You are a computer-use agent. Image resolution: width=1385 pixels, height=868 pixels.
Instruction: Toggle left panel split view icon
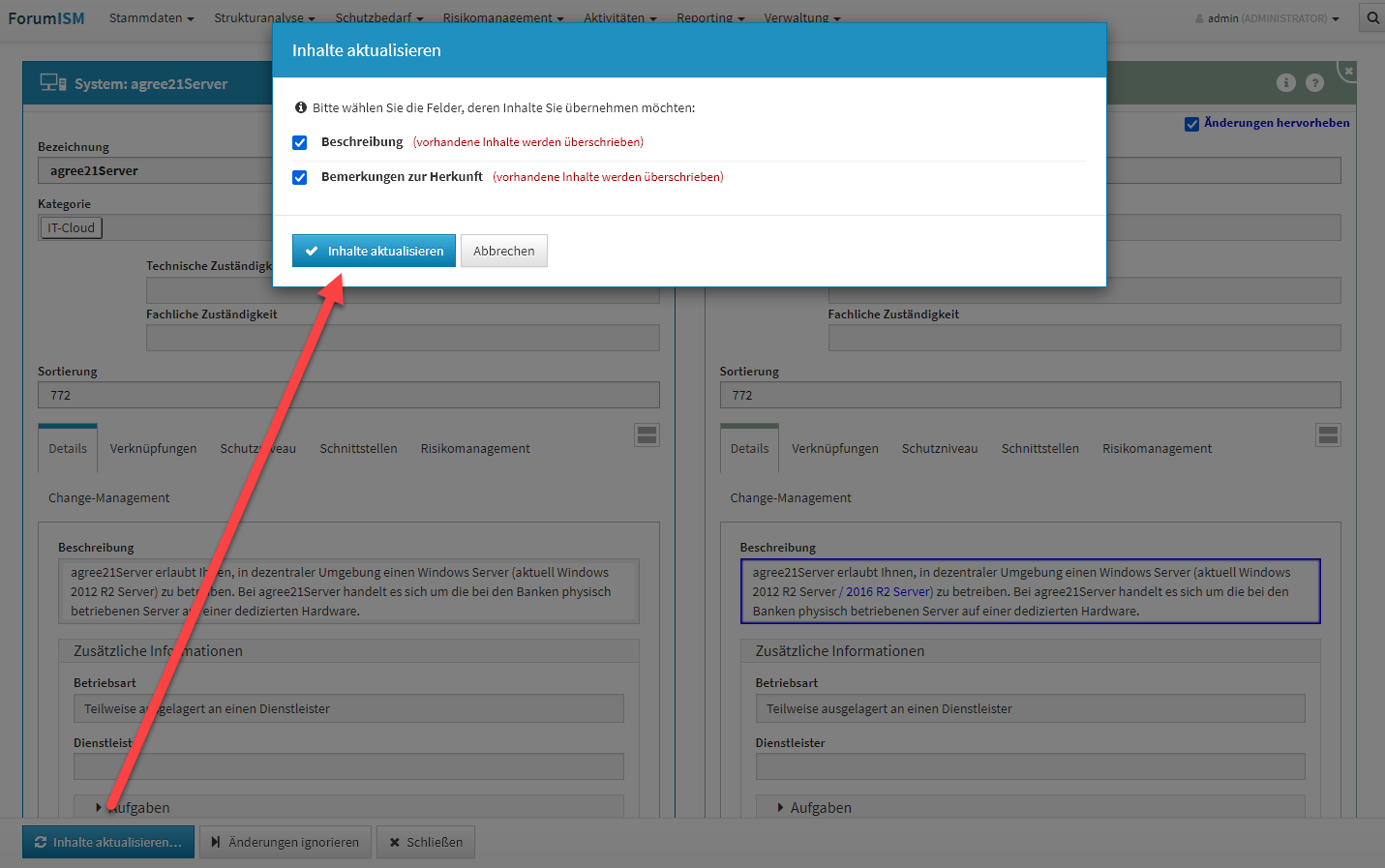click(647, 434)
